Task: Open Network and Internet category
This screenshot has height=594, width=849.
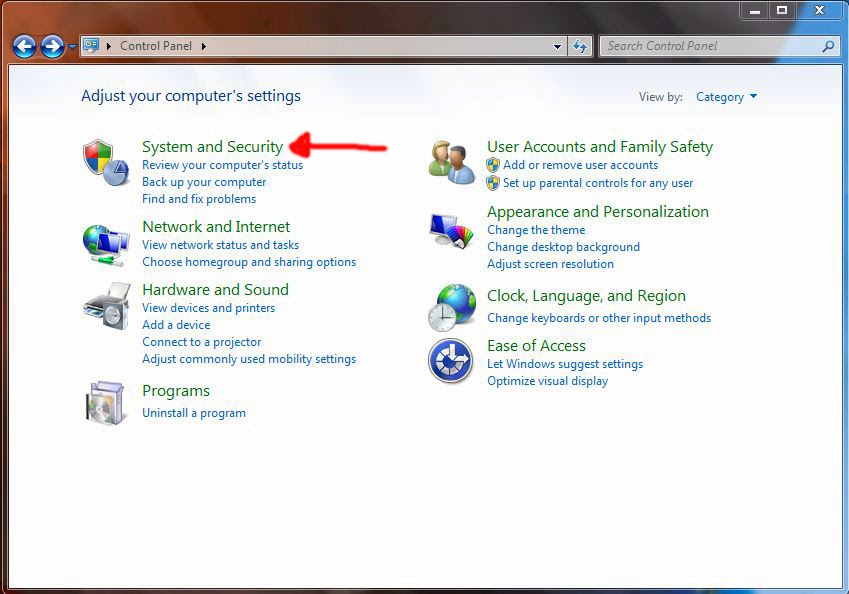Action: pyautogui.click(x=216, y=226)
